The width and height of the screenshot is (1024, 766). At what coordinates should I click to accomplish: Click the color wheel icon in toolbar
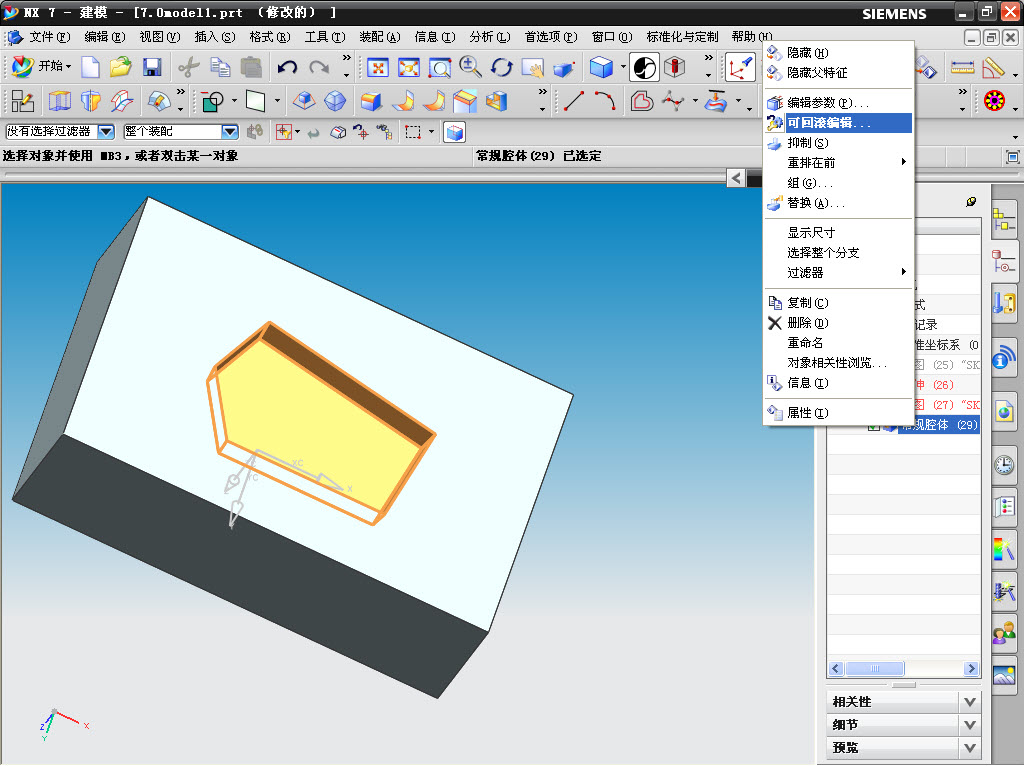994,101
